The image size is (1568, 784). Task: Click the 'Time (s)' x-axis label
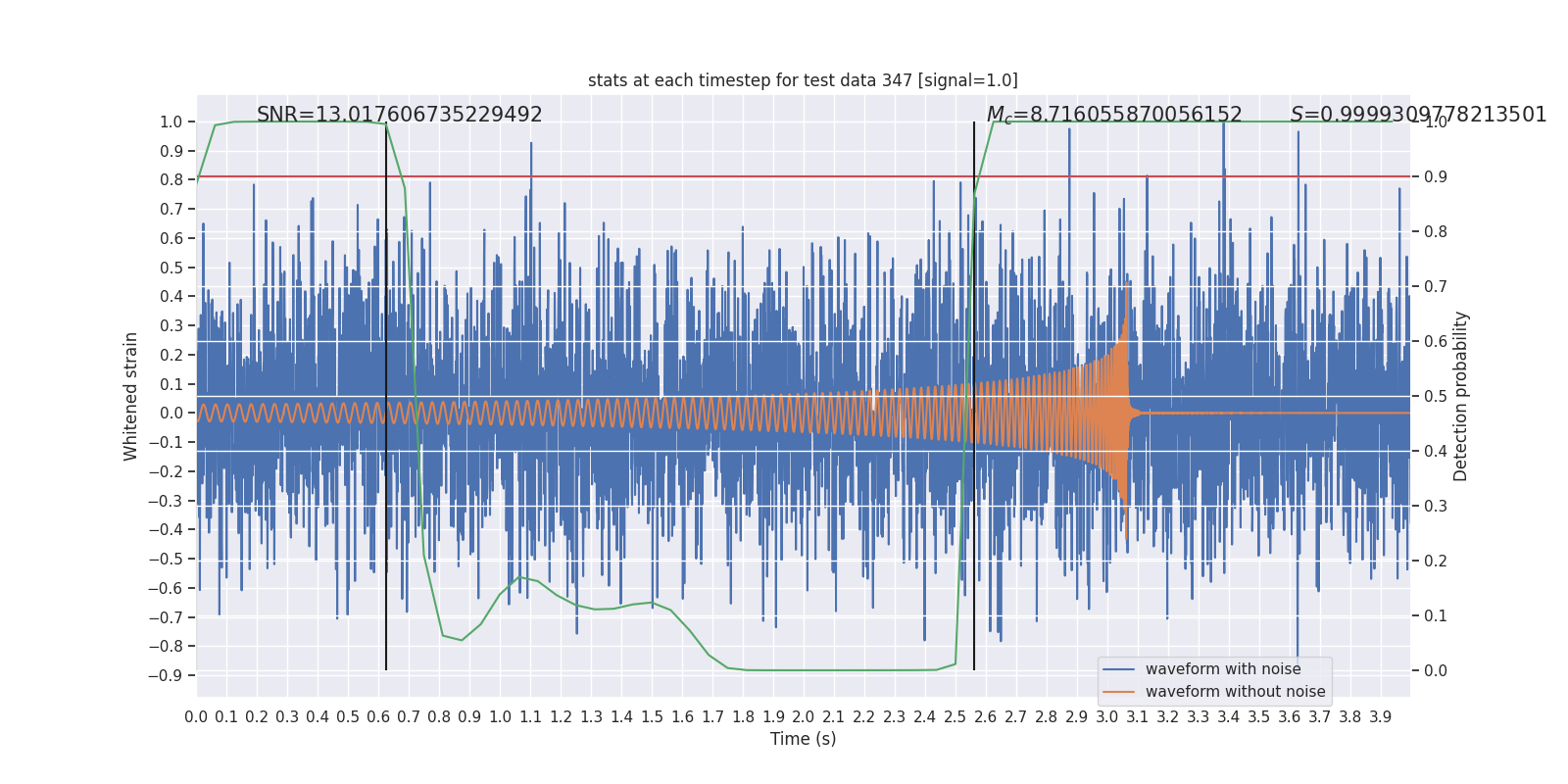click(804, 739)
